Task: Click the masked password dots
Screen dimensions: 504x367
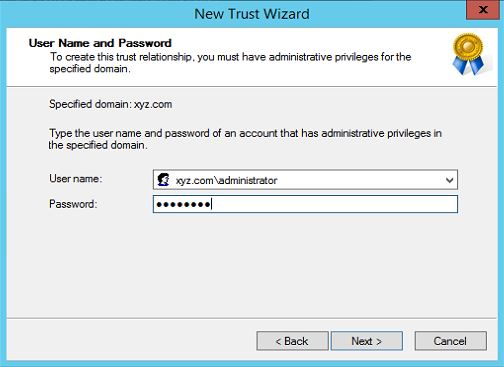Action: click(x=183, y=204)
